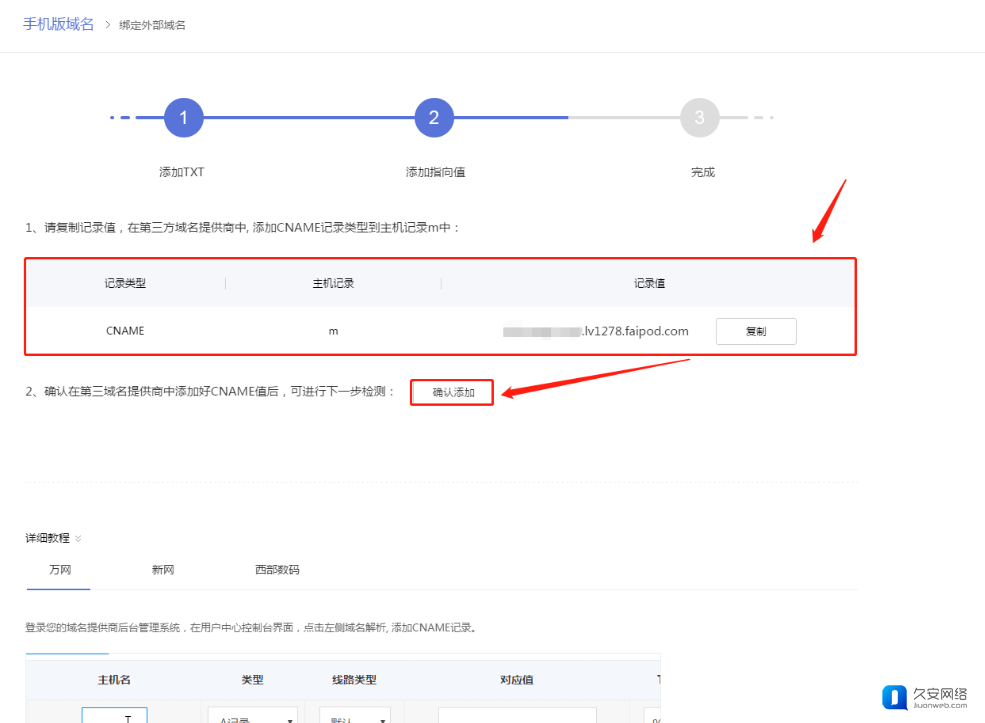Click step 3 circle 完成
Screen dimensions: 985x723
pyautogui.click(x=699, y=118)
